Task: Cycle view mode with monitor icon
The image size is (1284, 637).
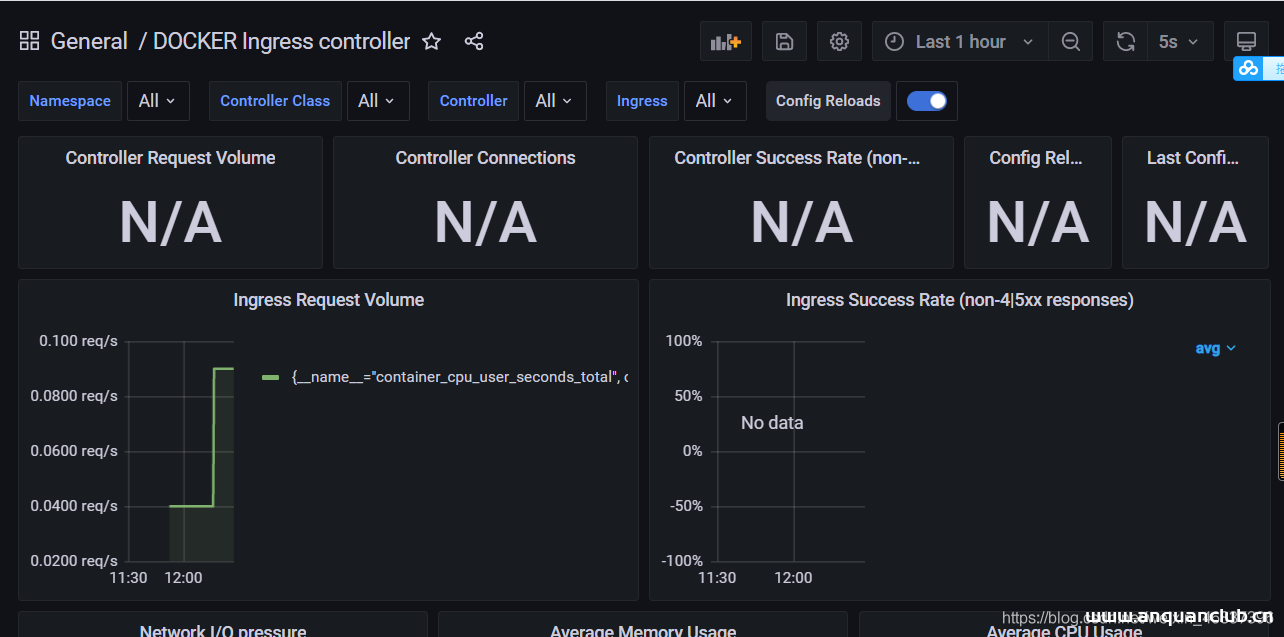Action: (1246, 41)
